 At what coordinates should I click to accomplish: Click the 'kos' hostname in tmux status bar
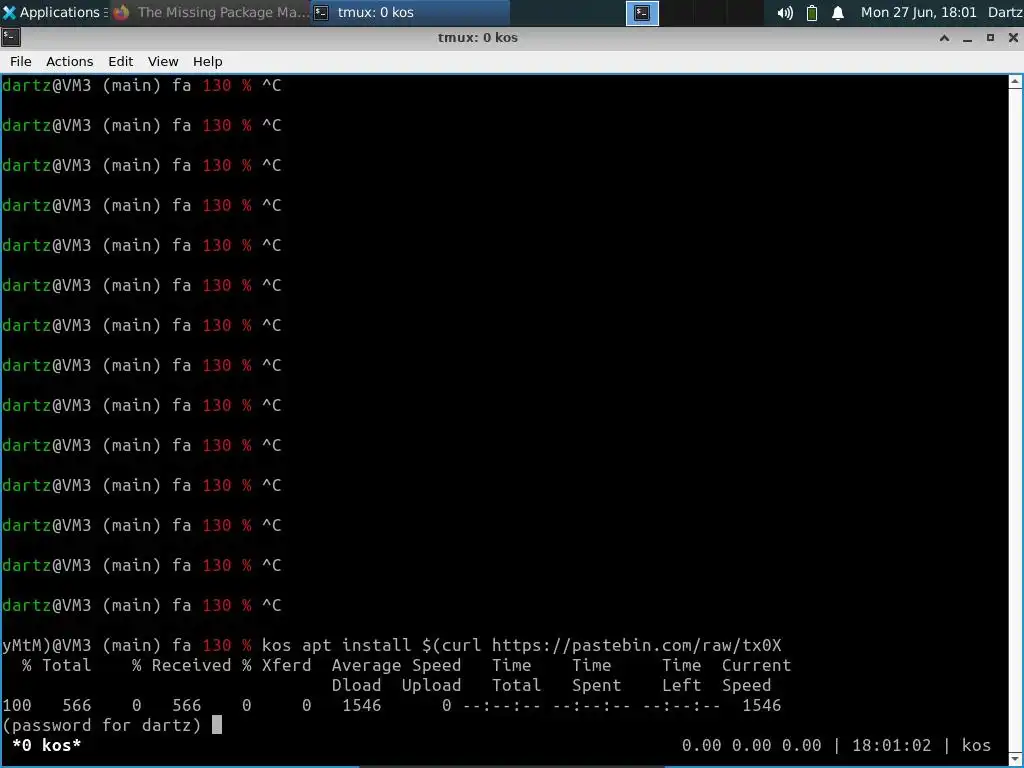(x=976, y=745)
